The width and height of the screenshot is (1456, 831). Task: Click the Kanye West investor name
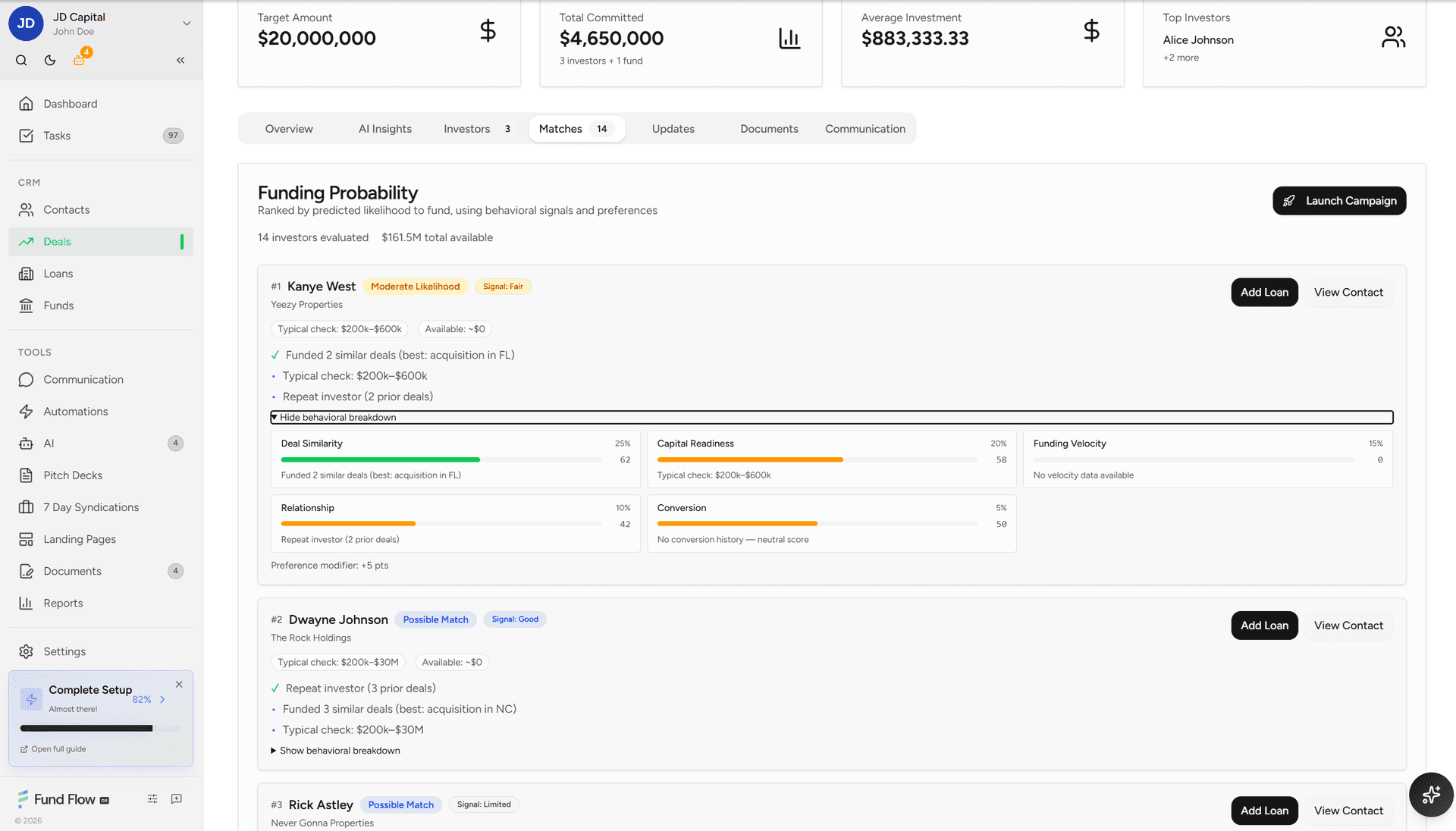pyautogui.click(x=322, y=287)
